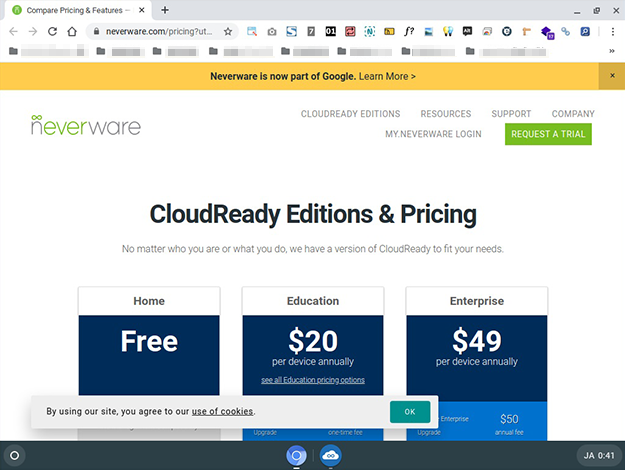Open the status tray showing JA 0:41
Image resolution: width=625 pixels, height=470 pixels.
[599, 455]
